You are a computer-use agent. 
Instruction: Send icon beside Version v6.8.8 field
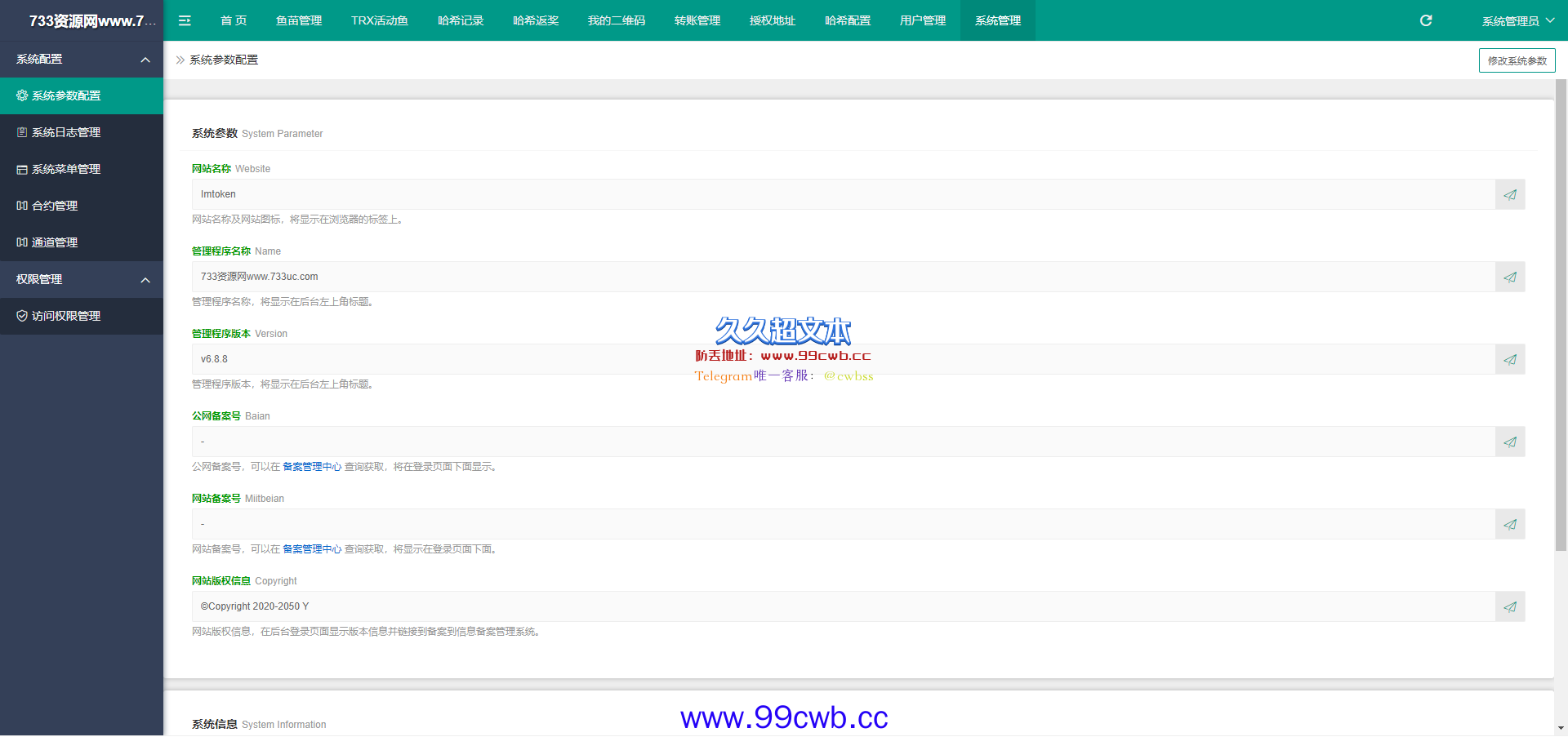(1510, 359)
